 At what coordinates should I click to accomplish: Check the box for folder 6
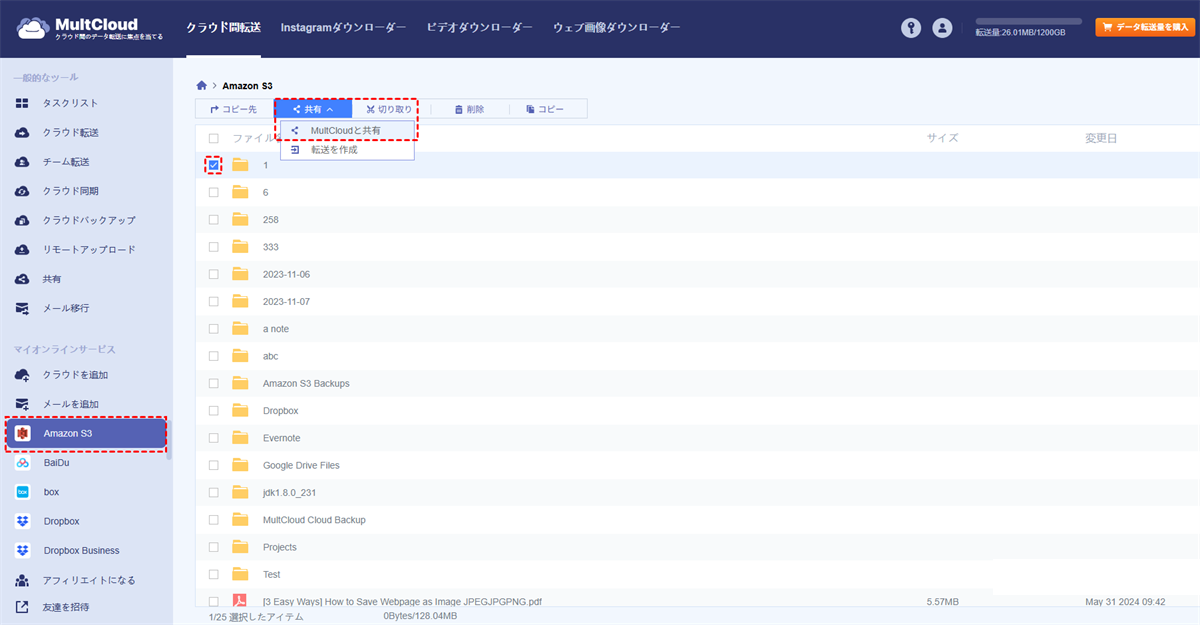pyautogui.click(x=213, y=192)
